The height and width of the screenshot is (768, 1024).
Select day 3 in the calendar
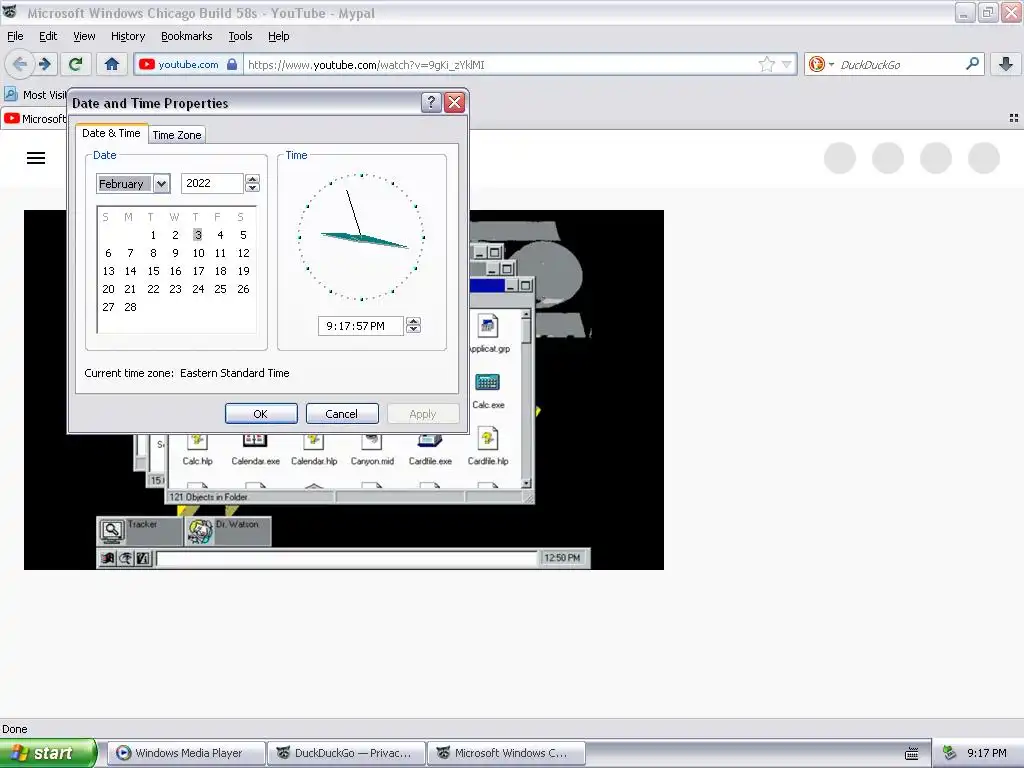tap(198, 234)
